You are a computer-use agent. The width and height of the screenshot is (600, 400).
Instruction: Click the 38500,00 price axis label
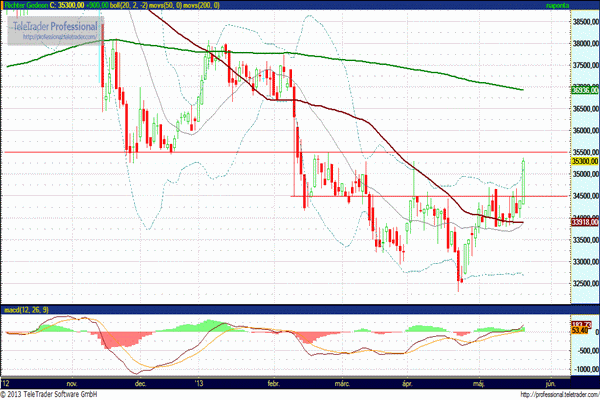(585, 22)
